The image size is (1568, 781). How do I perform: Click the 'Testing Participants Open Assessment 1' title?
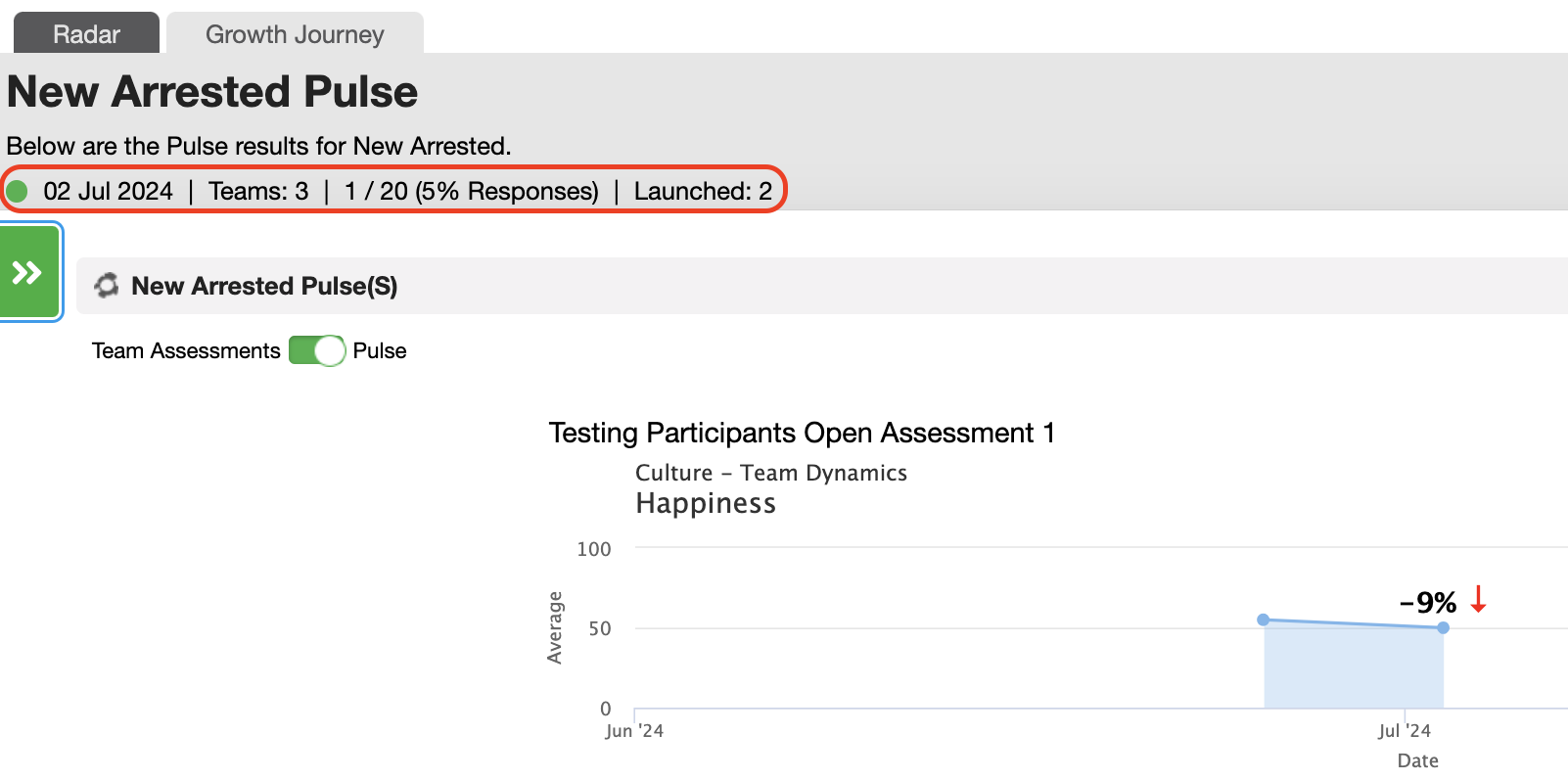point(802,433)
